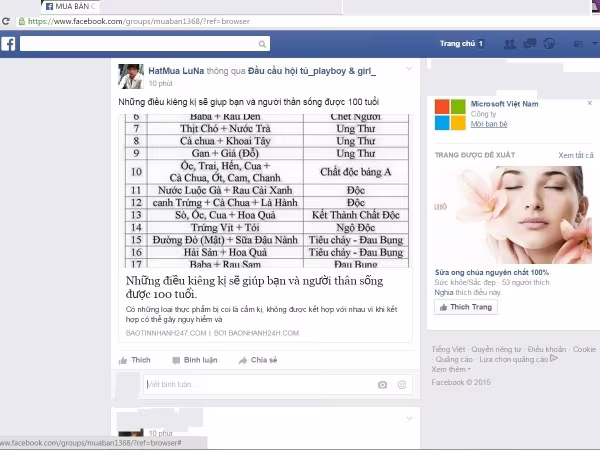Expand HatMua LuNa post options chevron
The height and width of the screenshot is (450, 600).
(409, 69)
